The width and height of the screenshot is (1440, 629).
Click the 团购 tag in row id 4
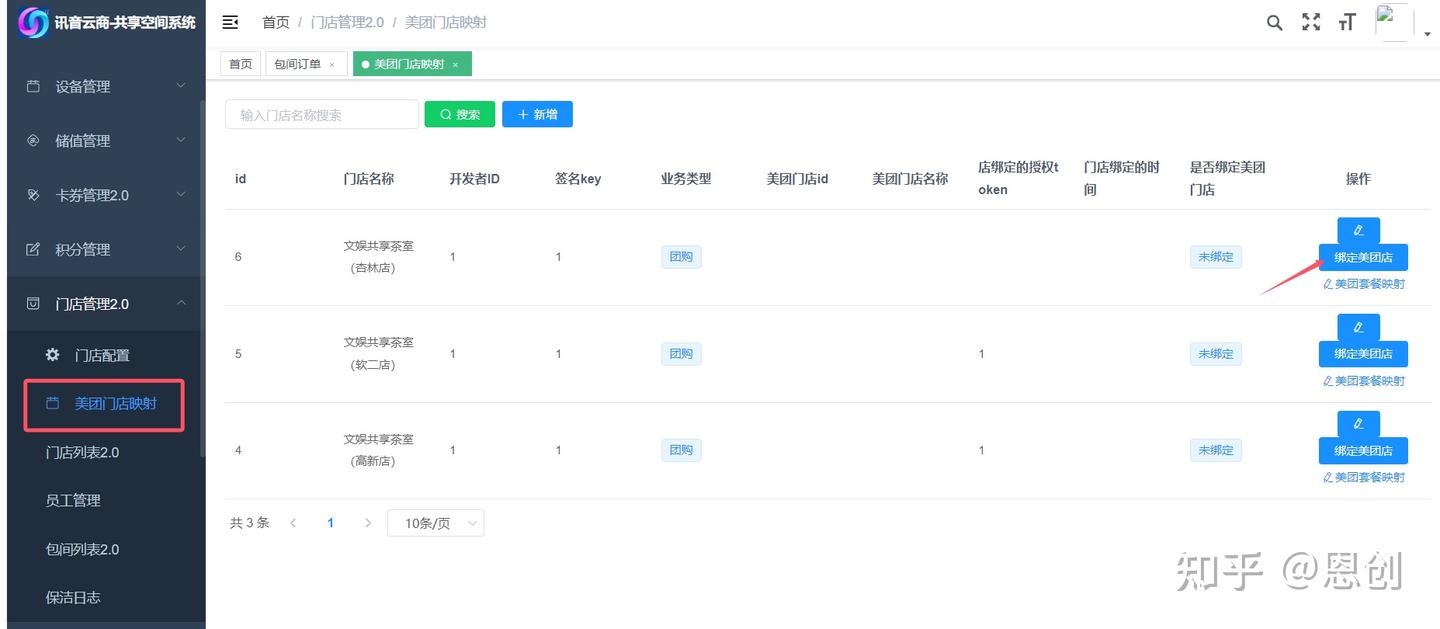(681, 451)
